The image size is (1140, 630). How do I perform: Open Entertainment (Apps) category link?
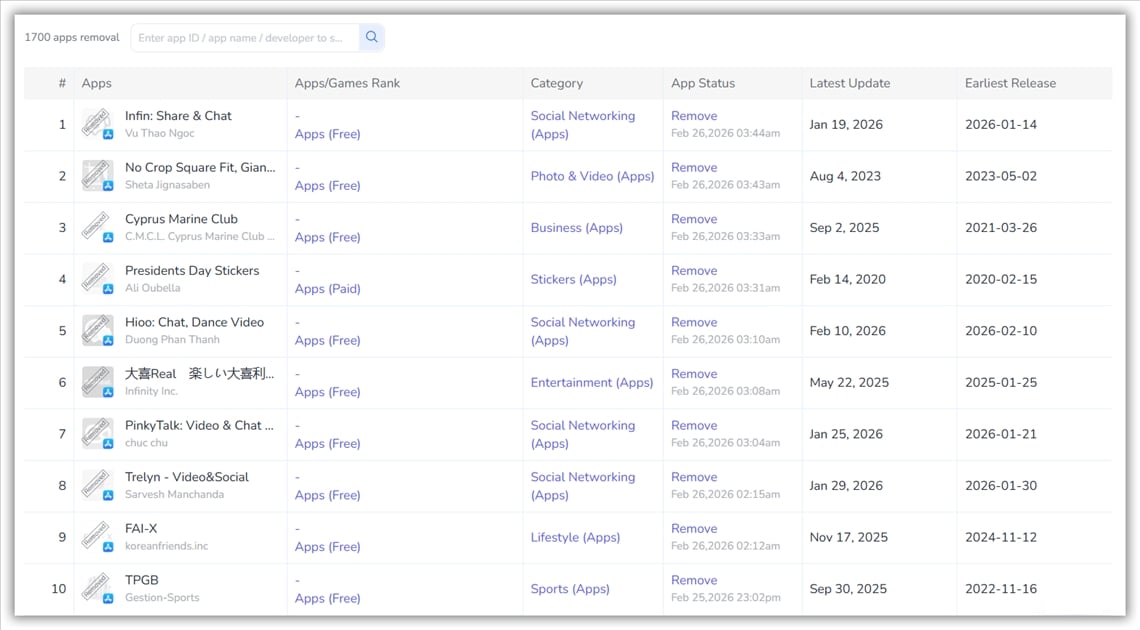tap(591, 383)
